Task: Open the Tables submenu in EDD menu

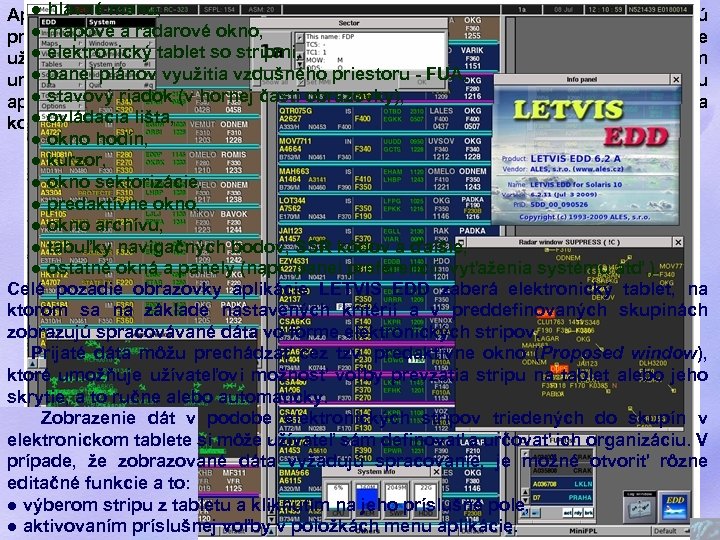Action: coord(62,64)
